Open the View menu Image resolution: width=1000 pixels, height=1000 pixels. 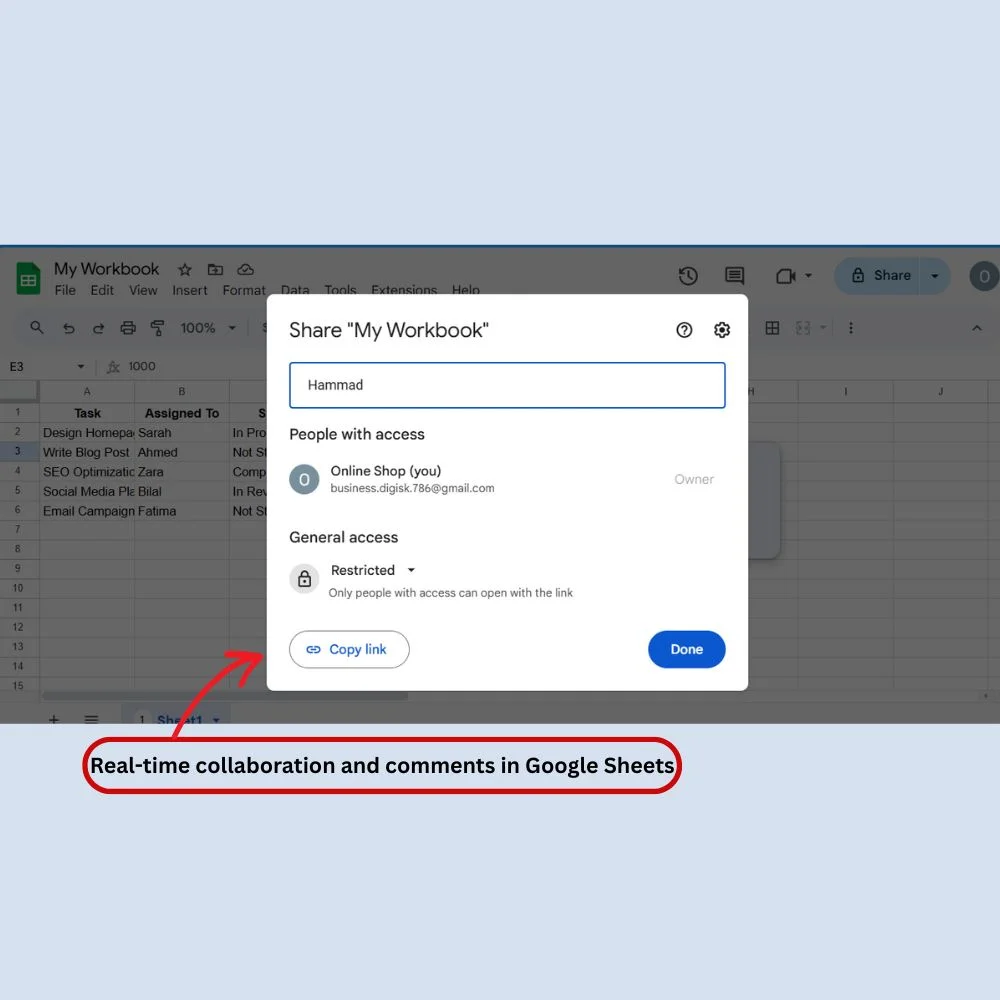pos(143,290)
